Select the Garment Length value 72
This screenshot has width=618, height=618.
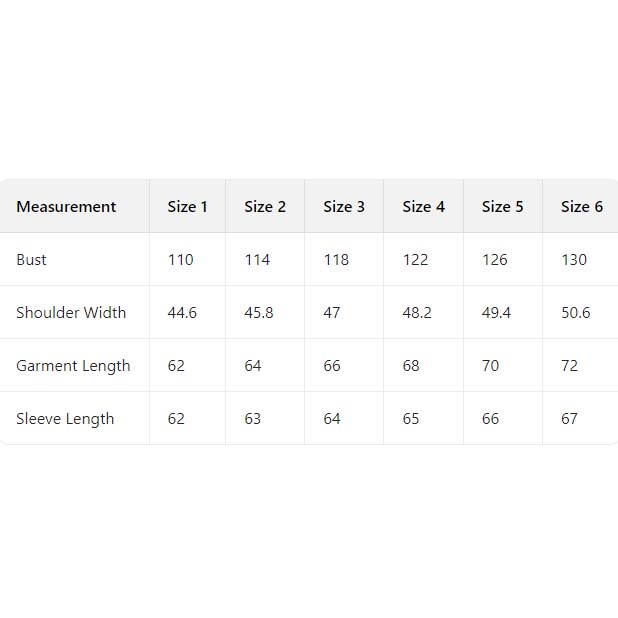569,366
